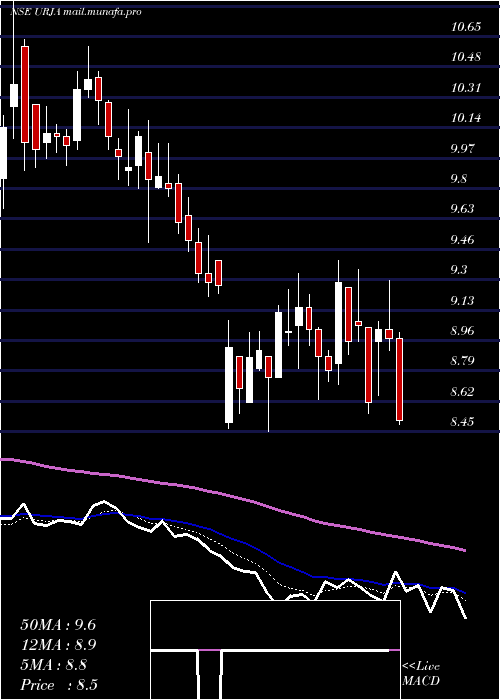Select the 10.48 price axis label

point(466,58)
